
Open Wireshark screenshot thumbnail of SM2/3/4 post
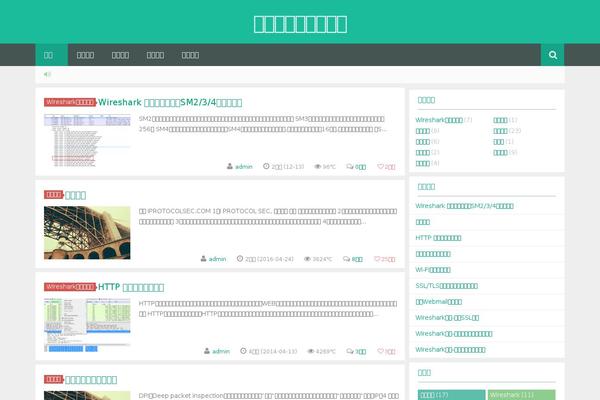[x=87, y=140]
